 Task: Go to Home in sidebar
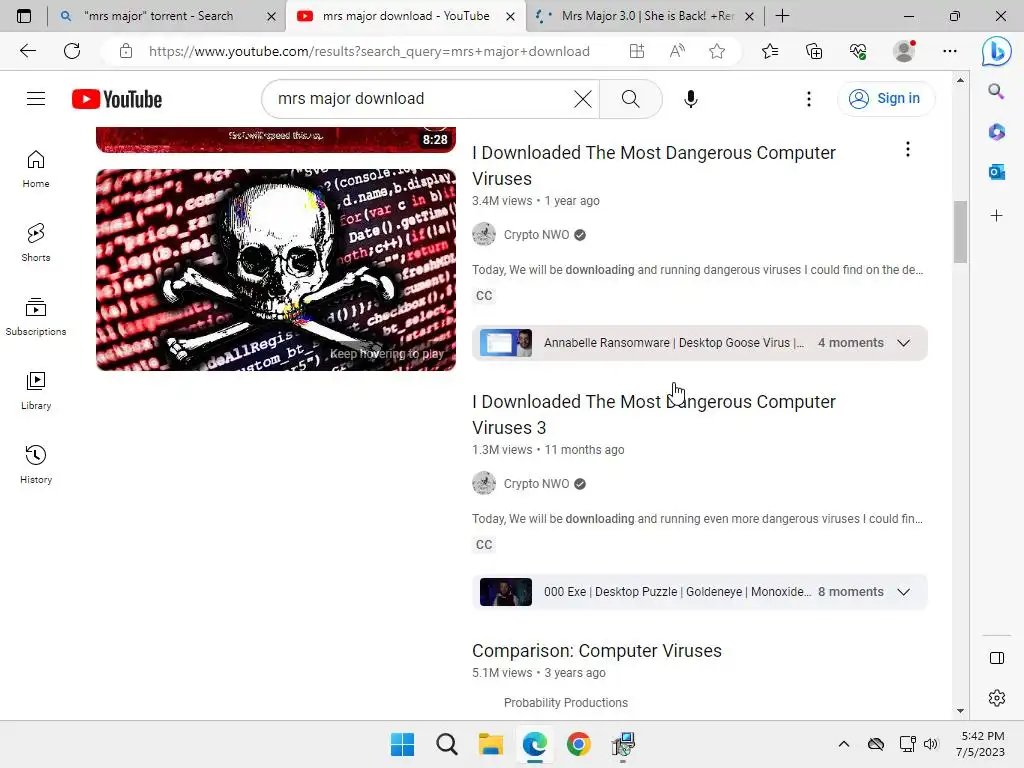(x=36, y=169)
